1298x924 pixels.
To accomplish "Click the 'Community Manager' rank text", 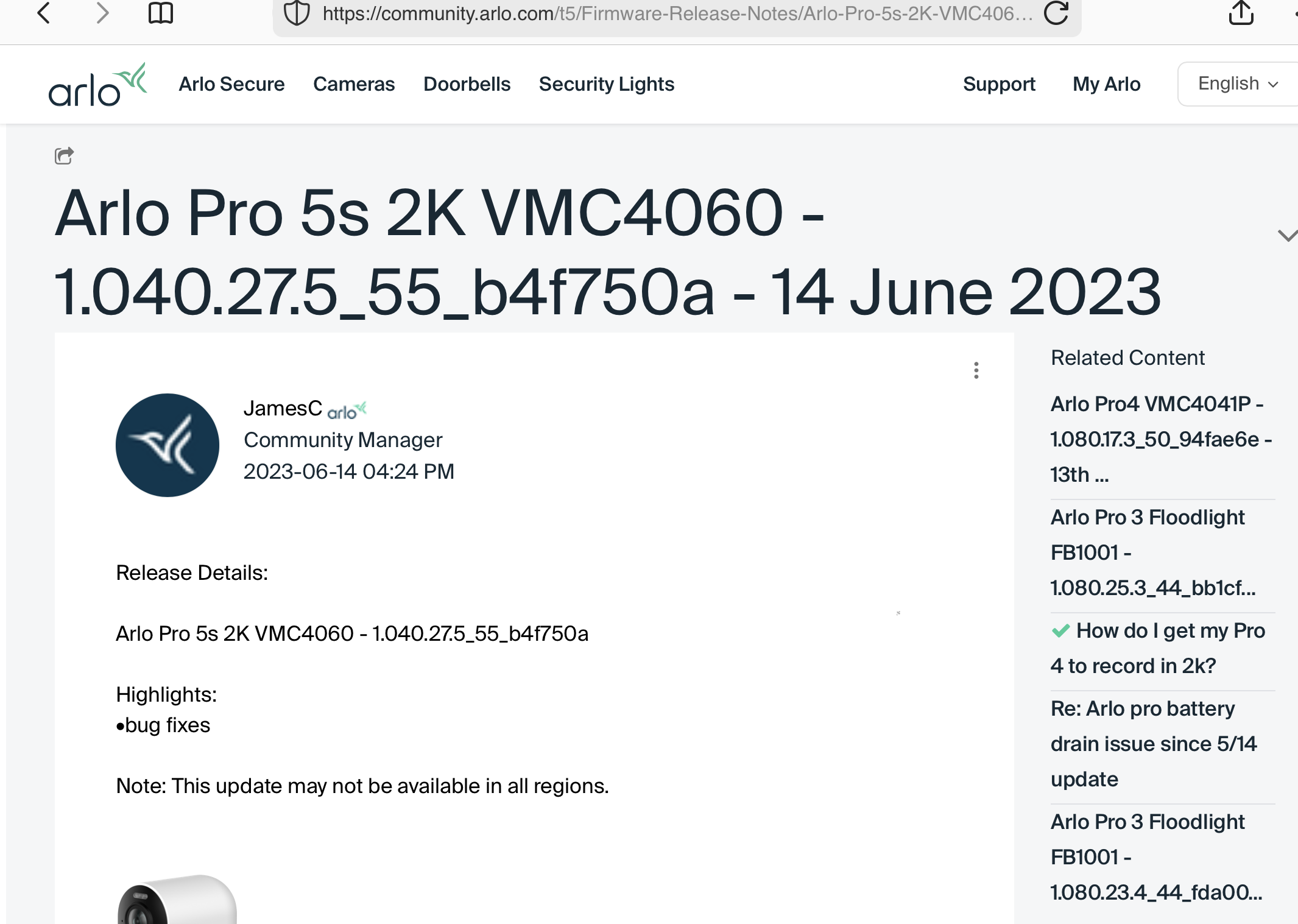I will coord(343,440).
